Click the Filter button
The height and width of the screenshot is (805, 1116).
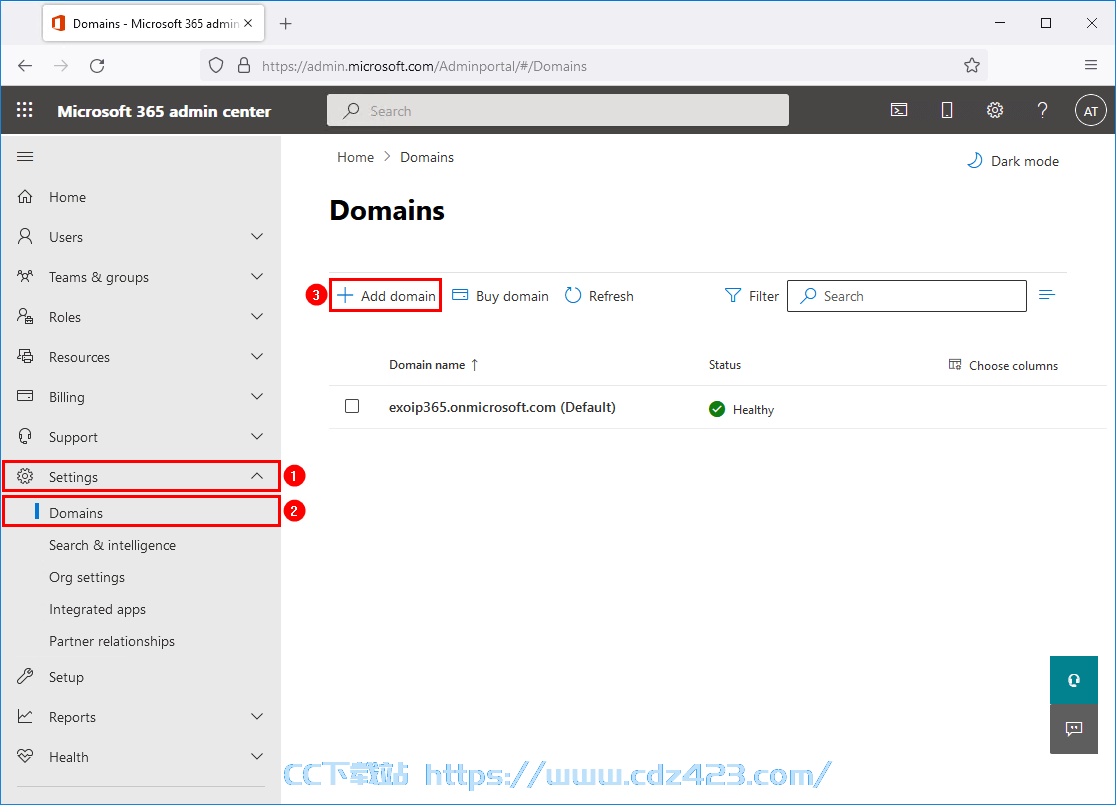[752, 295]
